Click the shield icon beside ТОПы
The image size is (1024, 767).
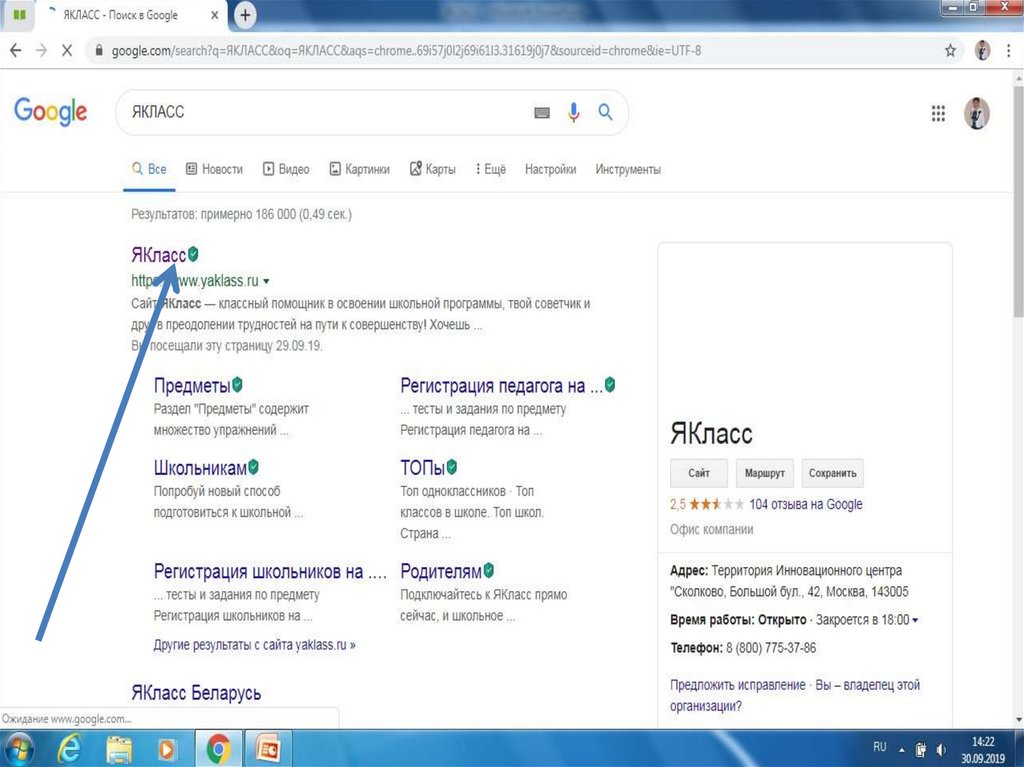(451, 466)
